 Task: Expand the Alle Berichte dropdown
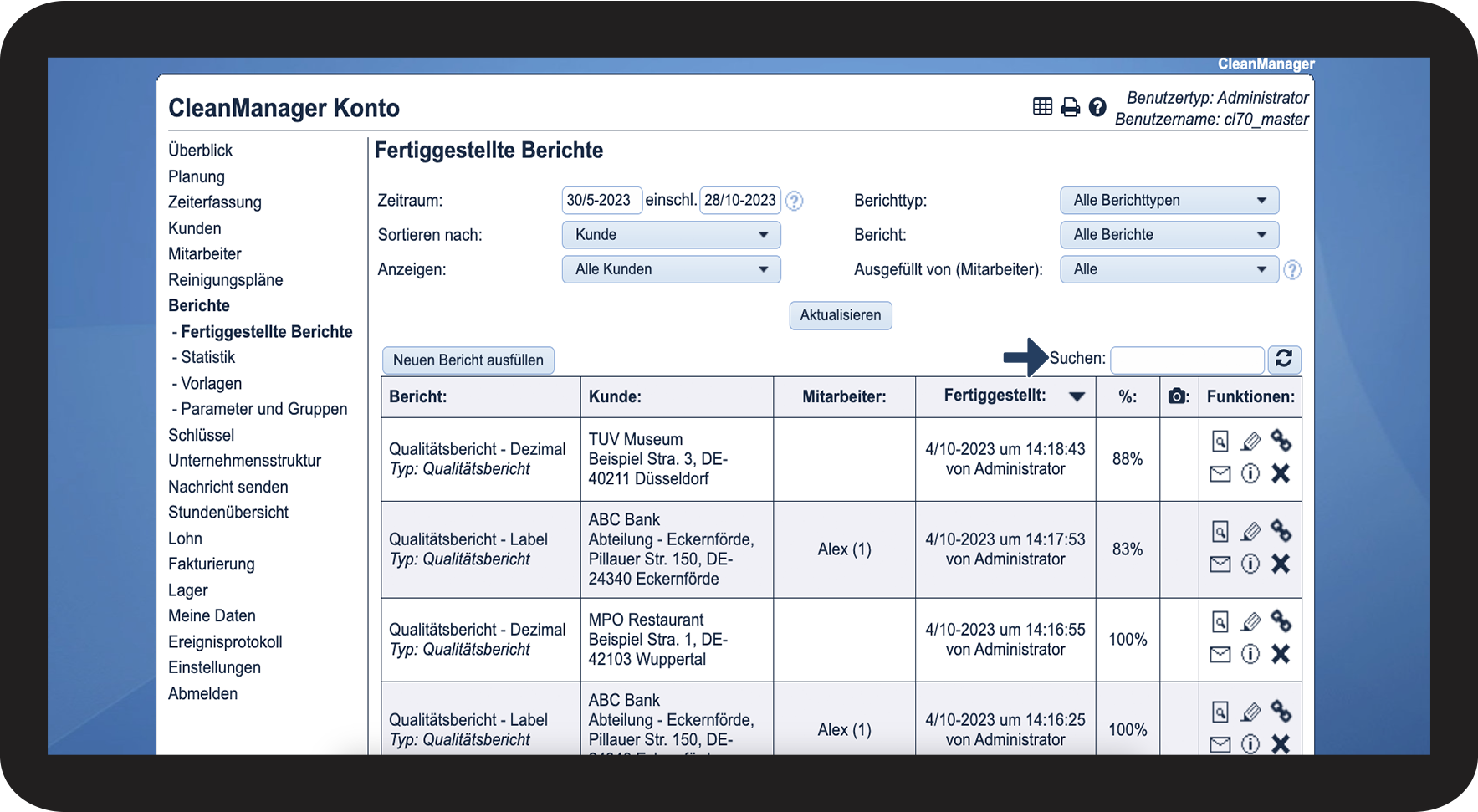tap(1169, 235)
